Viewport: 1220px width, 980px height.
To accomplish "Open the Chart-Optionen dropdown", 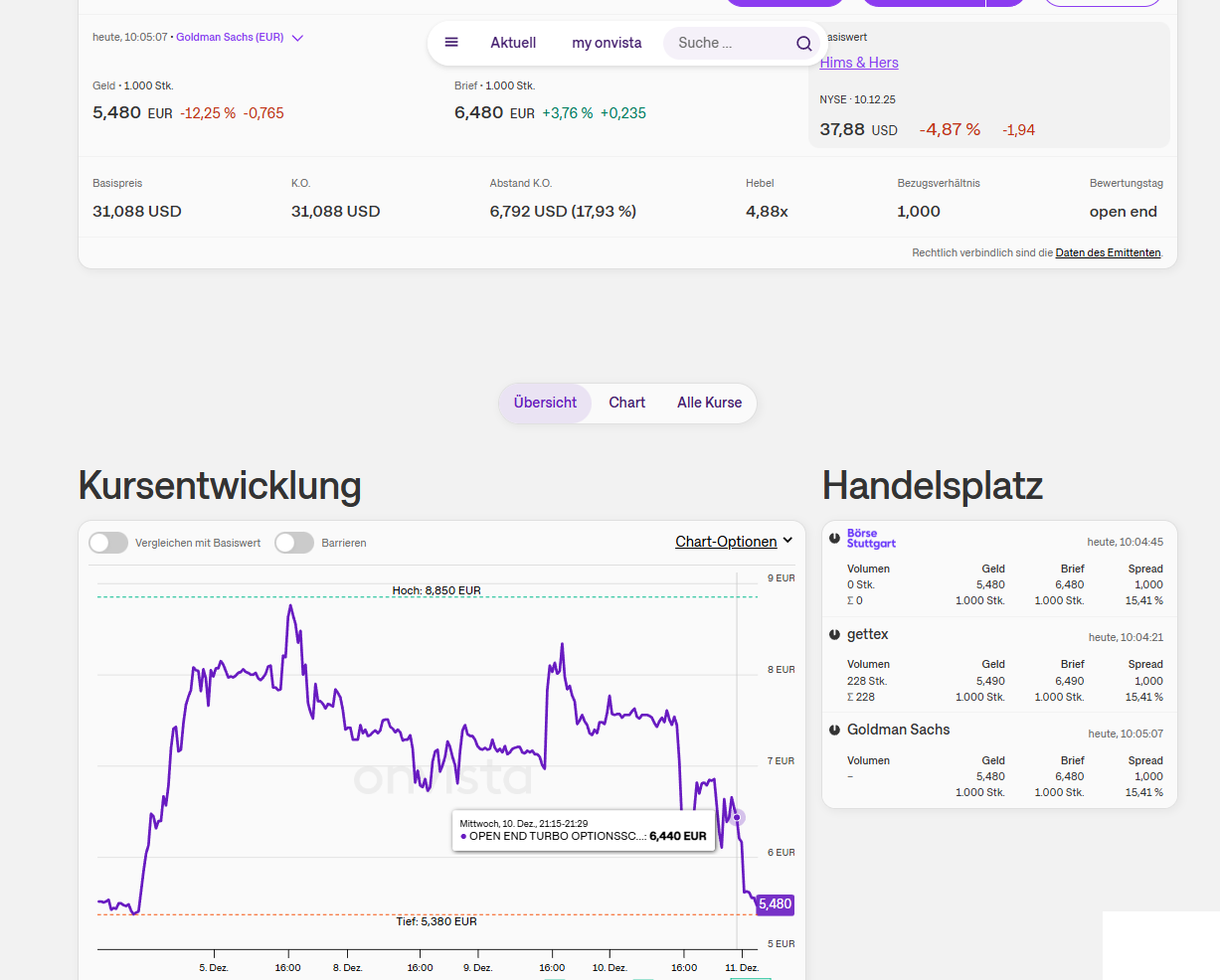I will (734, 542).
